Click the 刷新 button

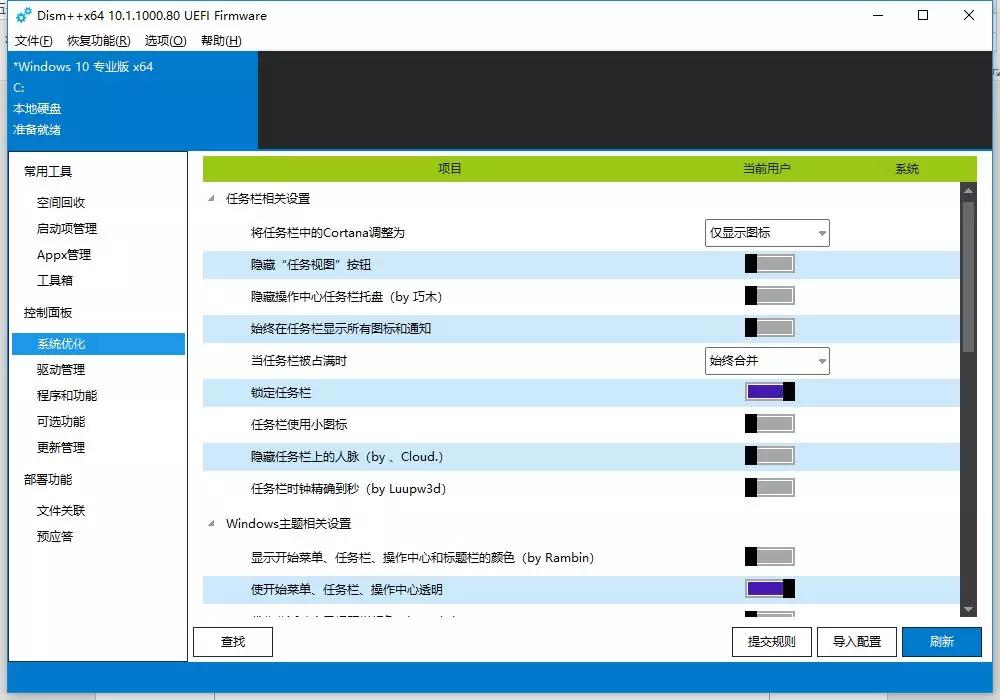pyautogui.click(x=941, y=641)
